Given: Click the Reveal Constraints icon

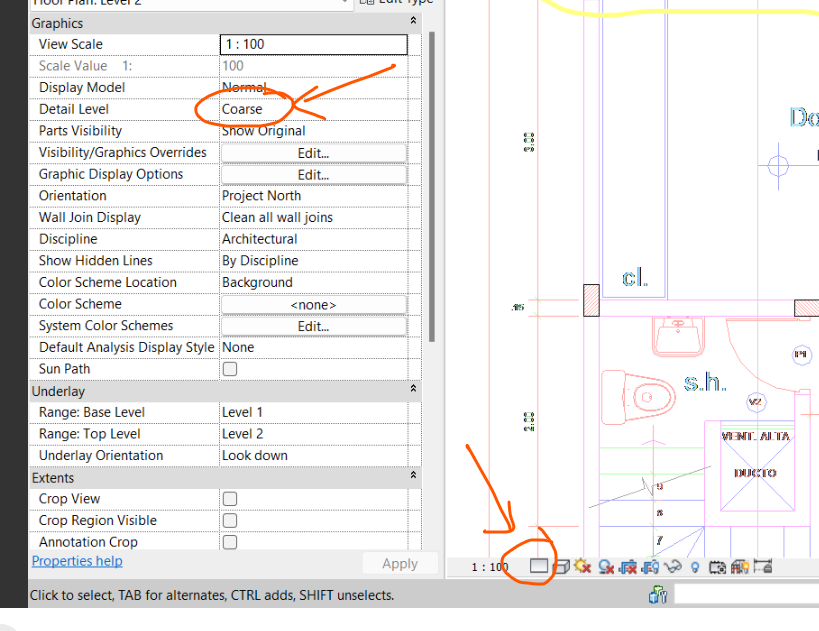Looking at the screenshot, I should tap(762, 566).
